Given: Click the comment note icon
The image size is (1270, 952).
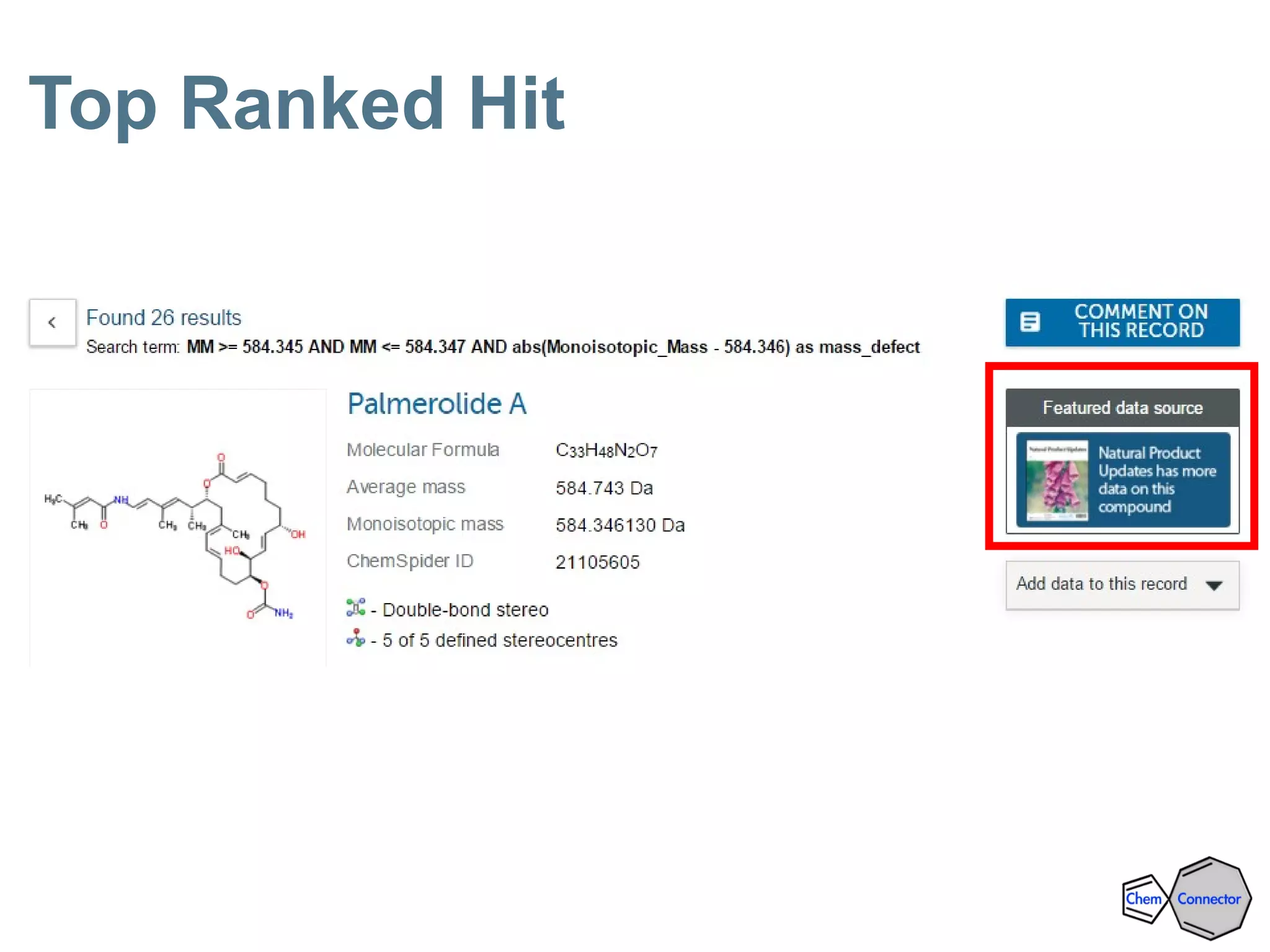Looking at the screenshot, I should [x=1030, y=322].
